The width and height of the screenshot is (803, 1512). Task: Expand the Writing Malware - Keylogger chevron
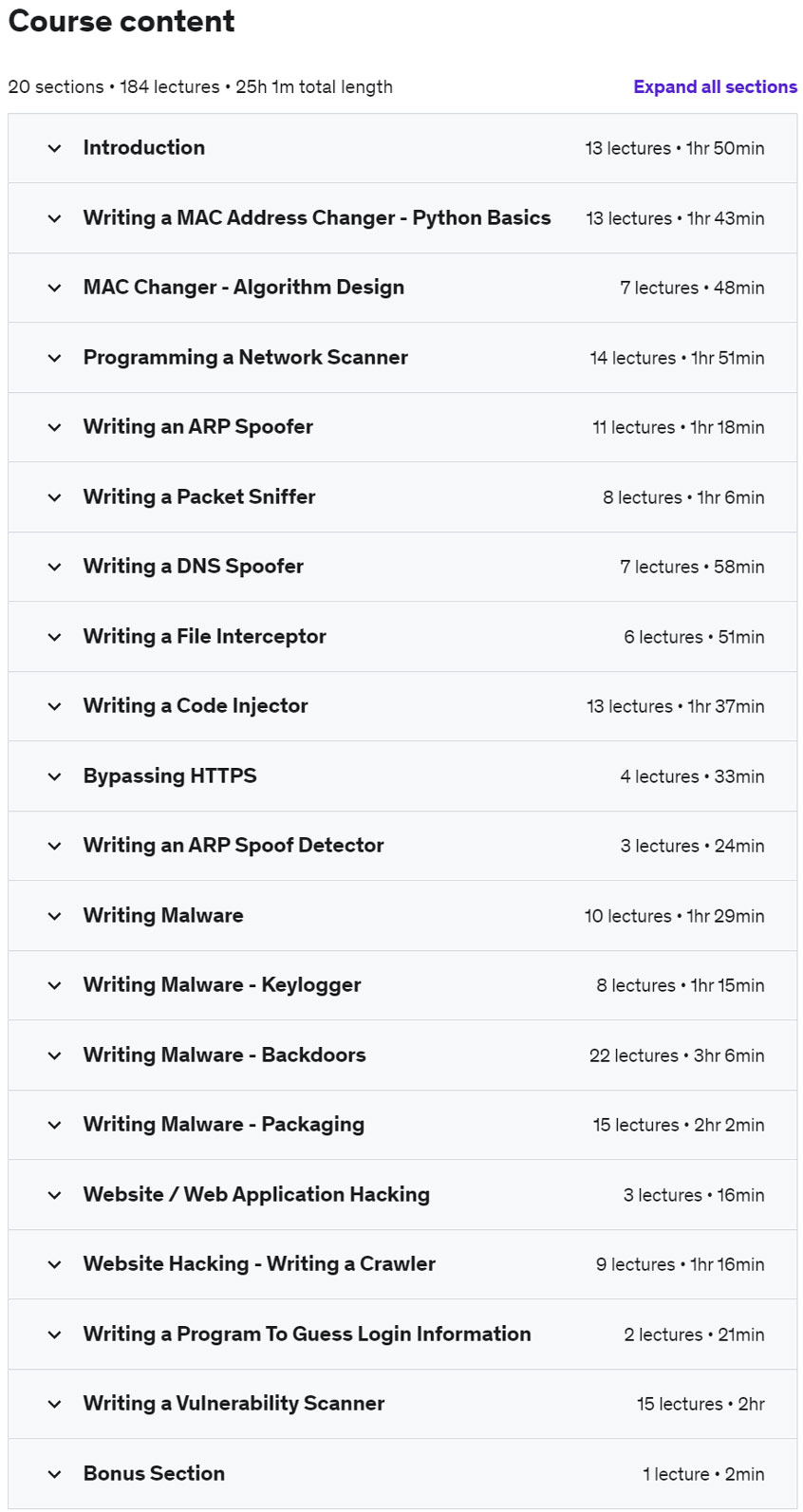54,985
